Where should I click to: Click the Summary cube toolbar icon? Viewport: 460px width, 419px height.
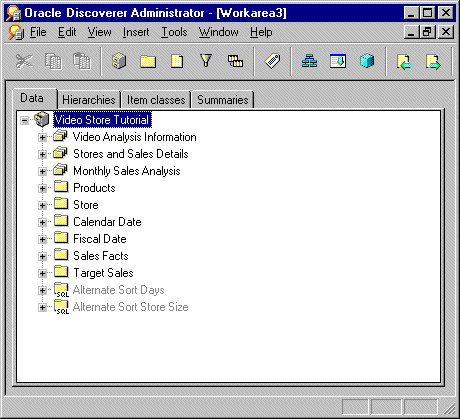367,61
